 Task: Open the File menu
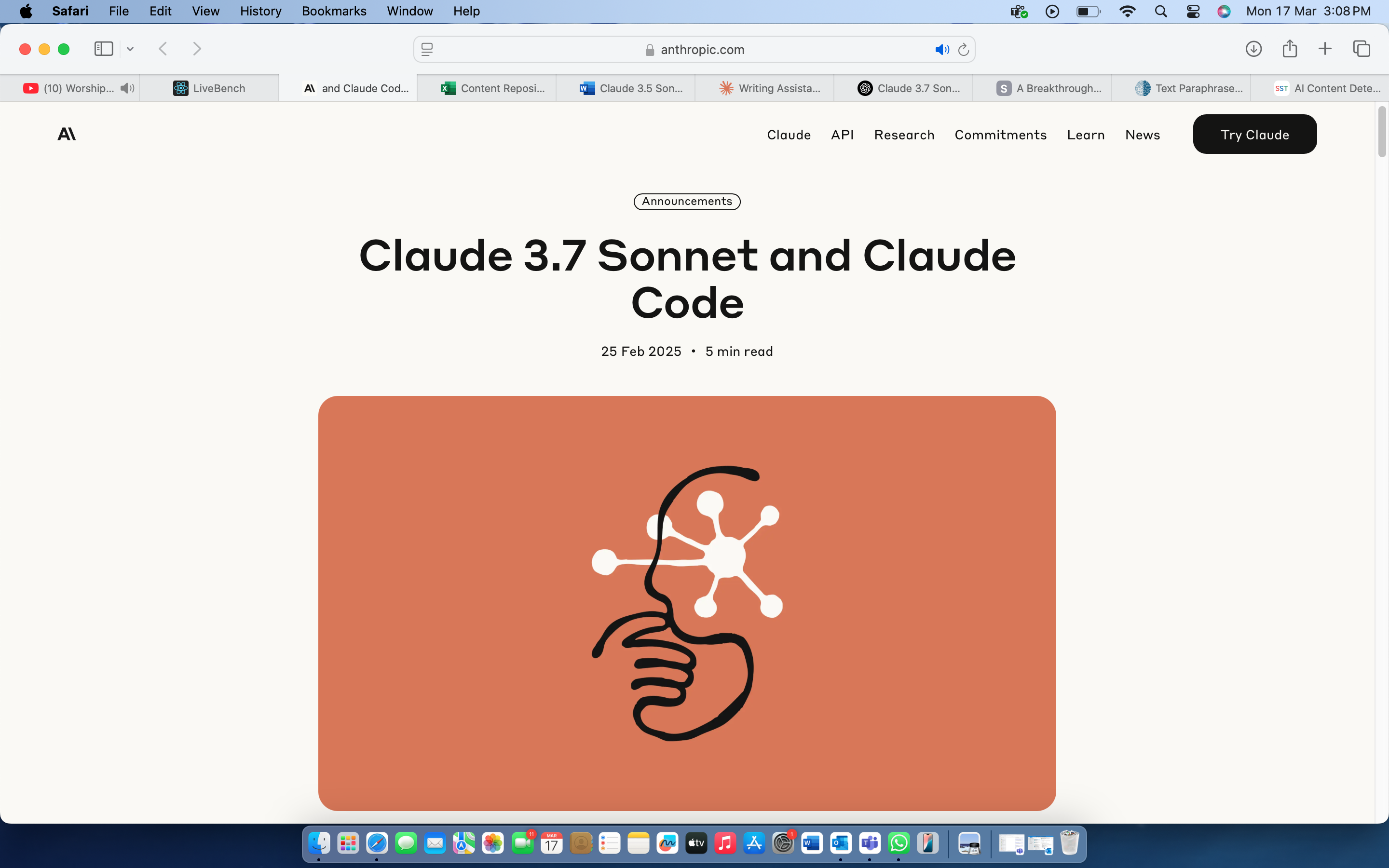pyautogui.click(x=119, y=12)
